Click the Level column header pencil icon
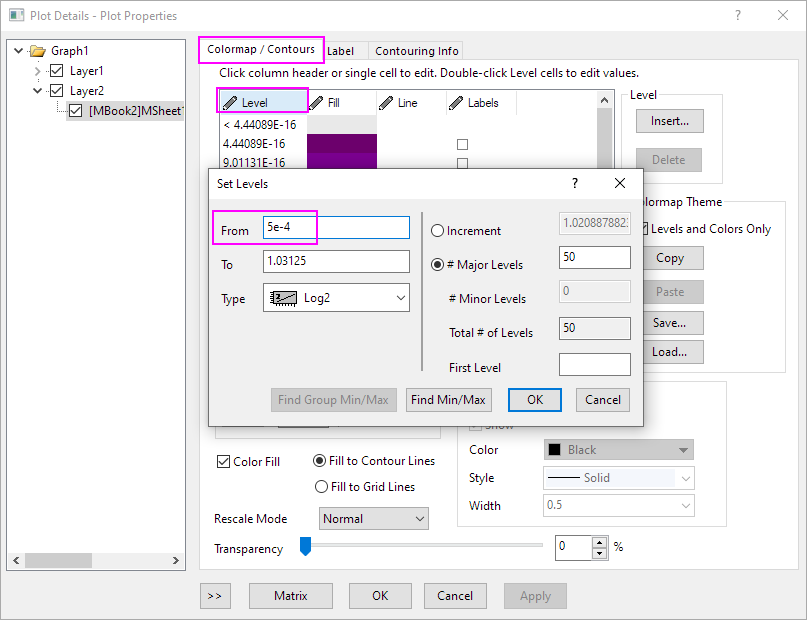The width and height of the screenshot is (807, 620). (x=230, y=102)
